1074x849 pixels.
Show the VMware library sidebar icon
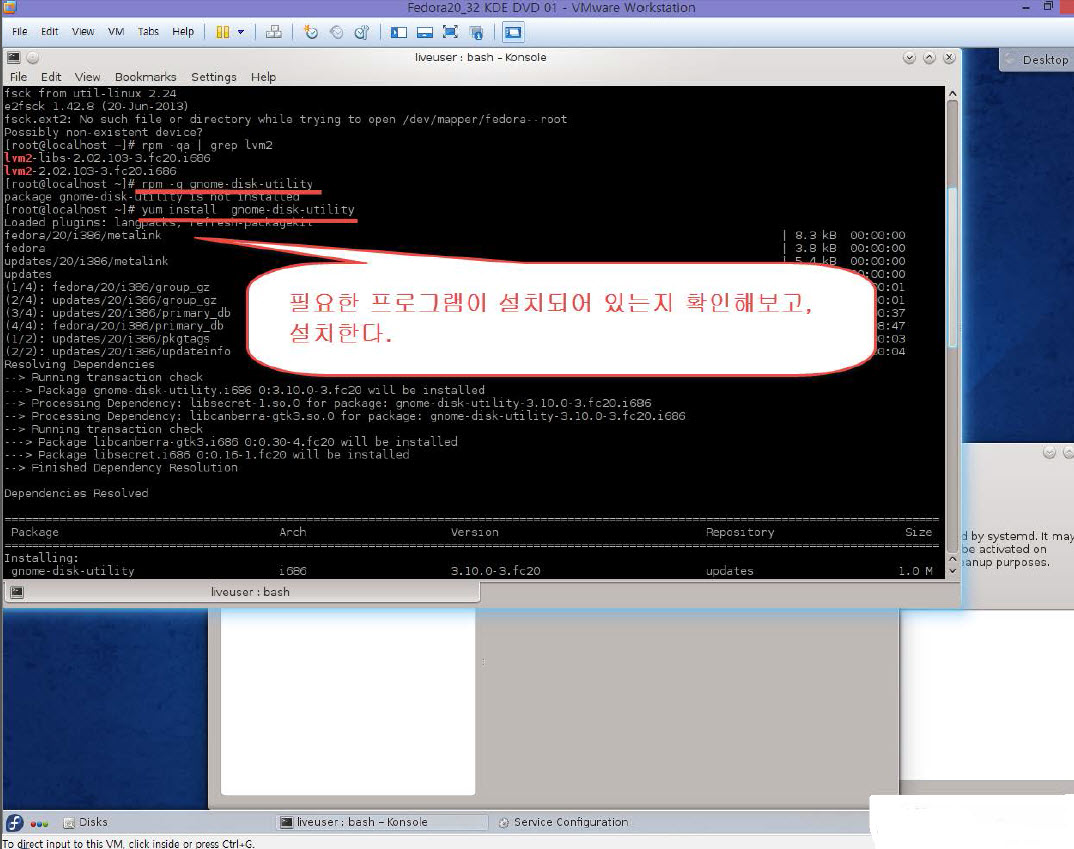click(x=399, y=32)
